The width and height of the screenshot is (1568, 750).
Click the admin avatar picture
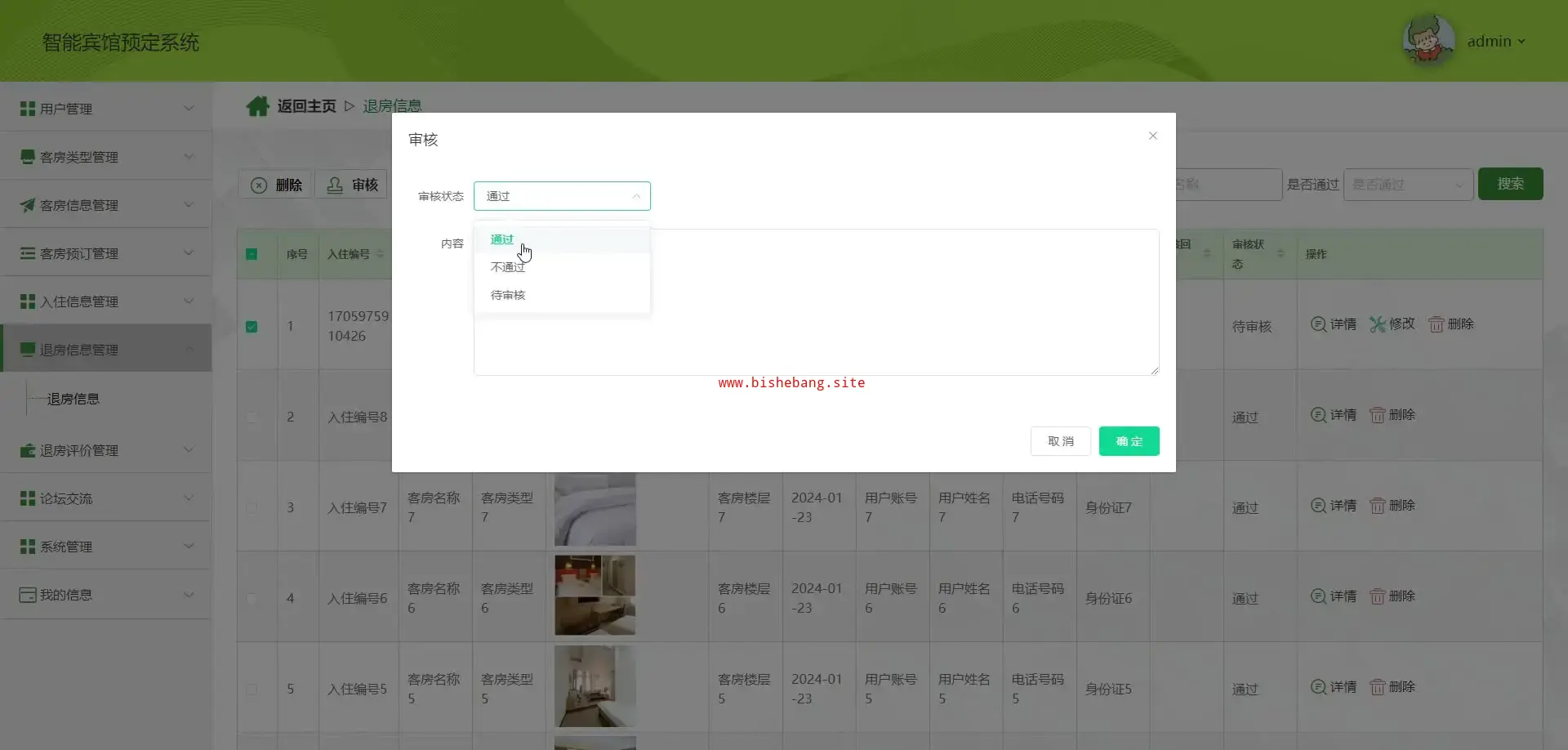(1428, 40)
